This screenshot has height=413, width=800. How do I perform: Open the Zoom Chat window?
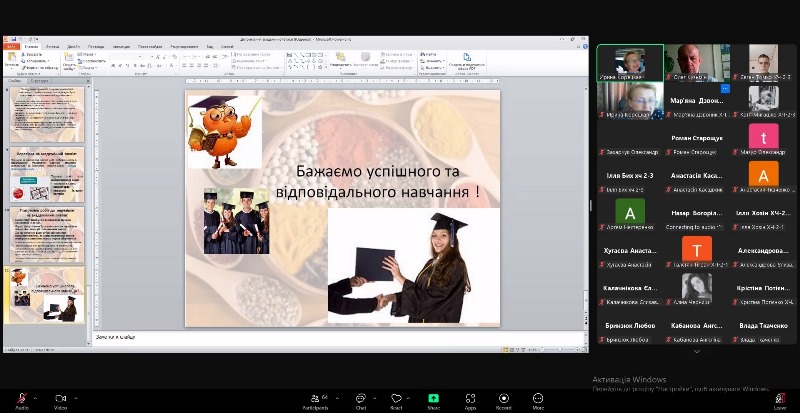click(360, 398)
